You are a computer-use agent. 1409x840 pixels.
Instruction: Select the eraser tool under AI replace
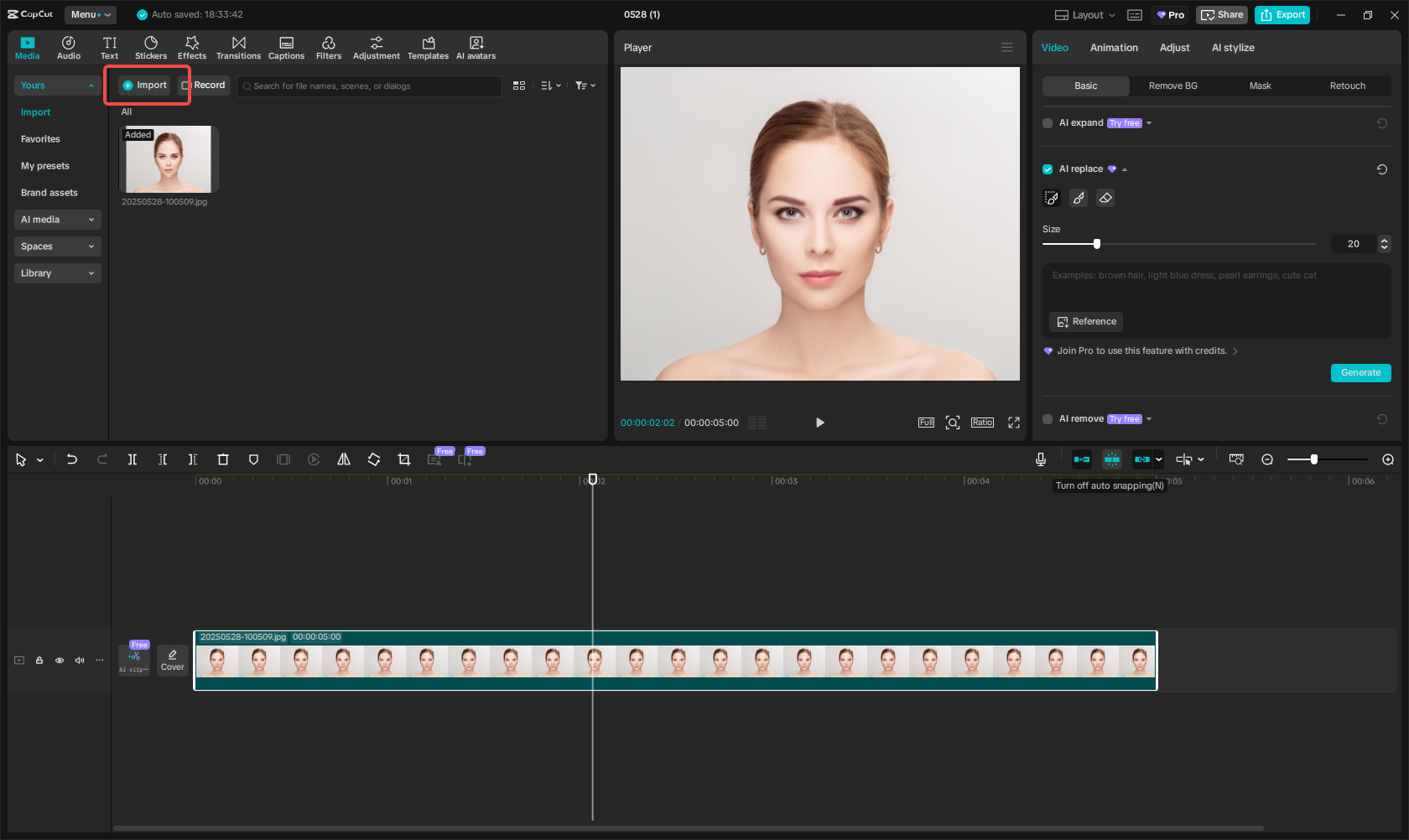[1105, 198]
